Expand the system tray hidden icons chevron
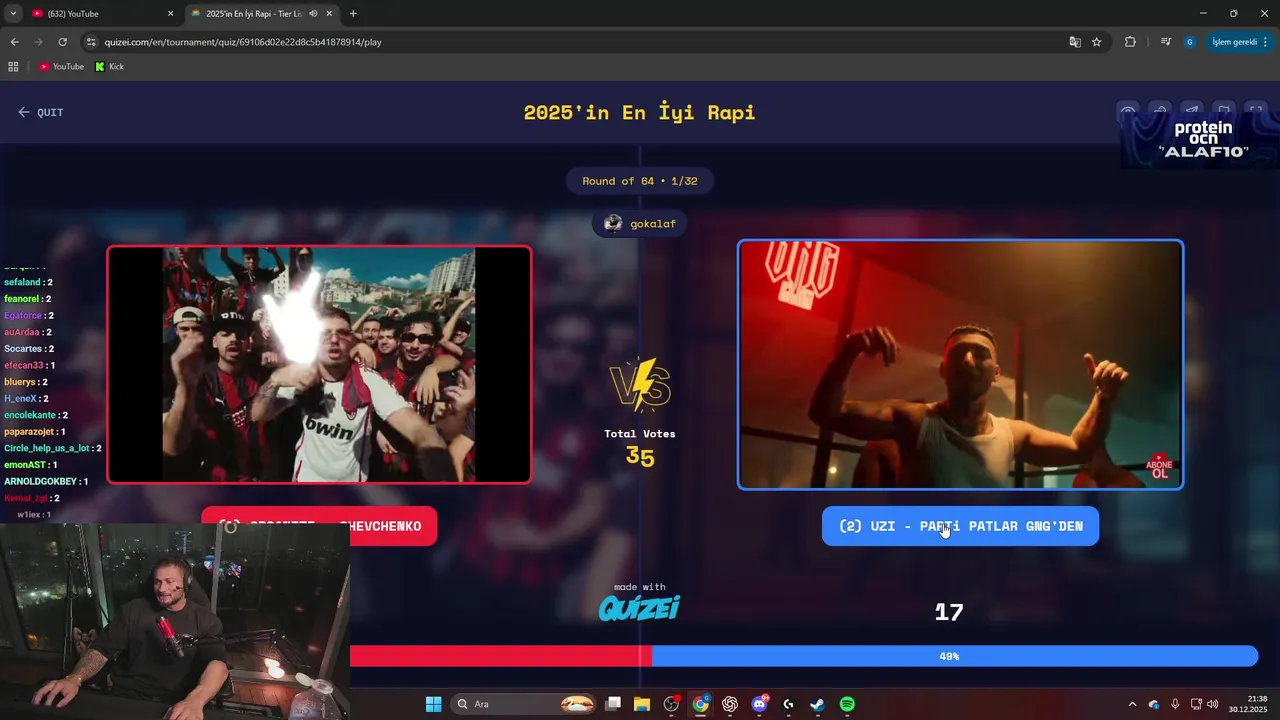The height and width of the screenshot is (720, 1280). click(1132, 704)
